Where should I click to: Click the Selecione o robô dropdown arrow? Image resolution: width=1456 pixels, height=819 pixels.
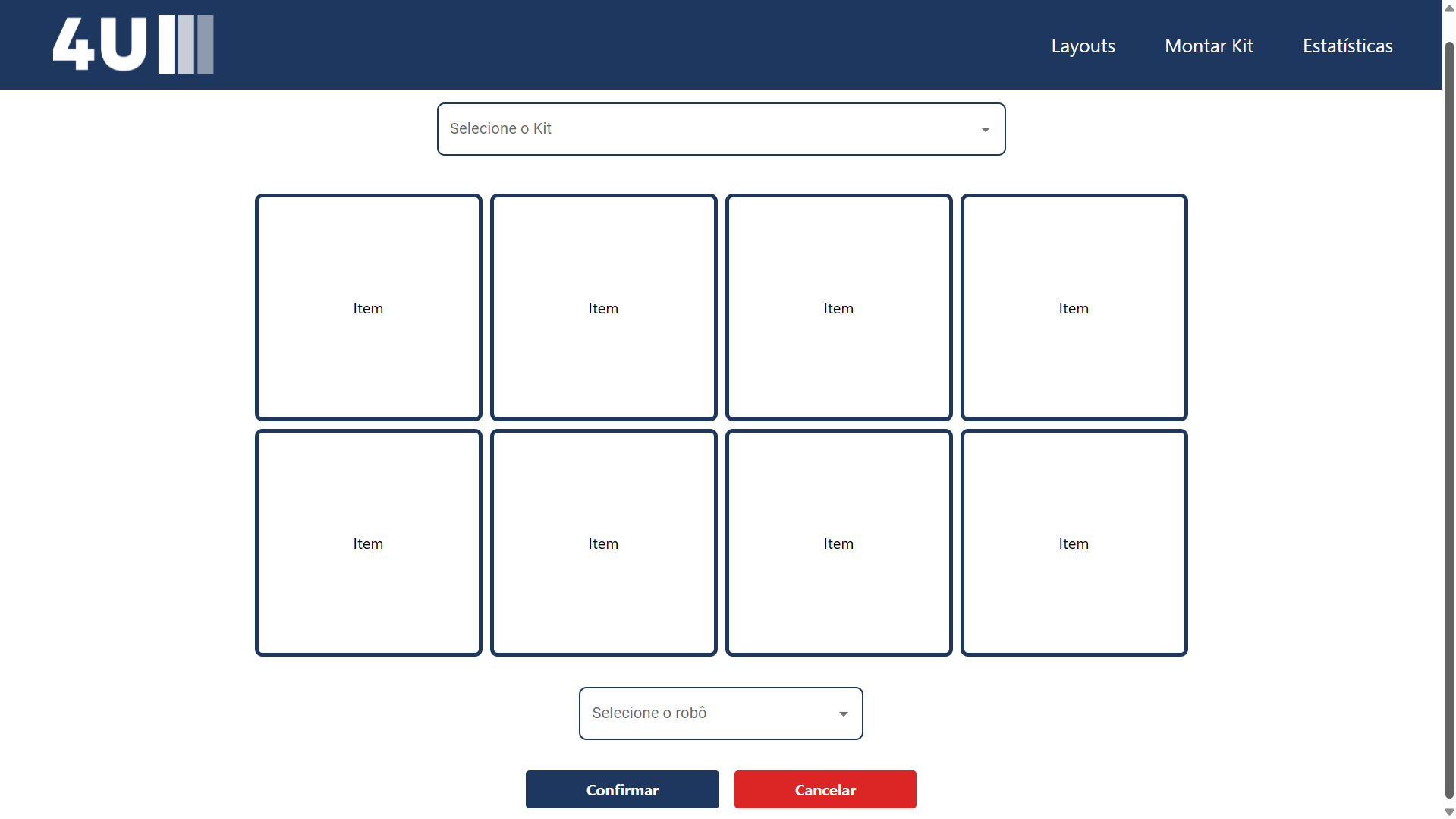click(x=843, y=714)
